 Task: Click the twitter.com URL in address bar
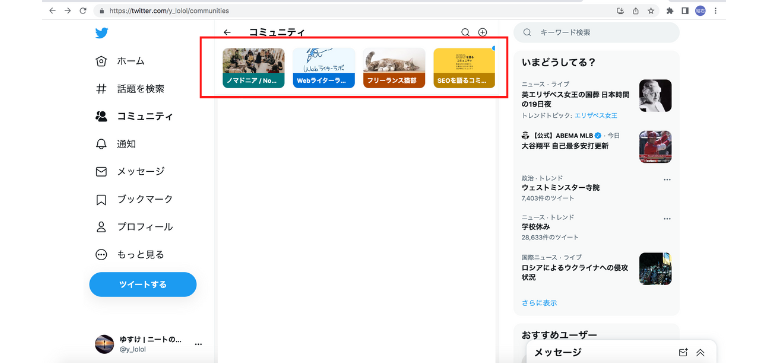(169, 10)
